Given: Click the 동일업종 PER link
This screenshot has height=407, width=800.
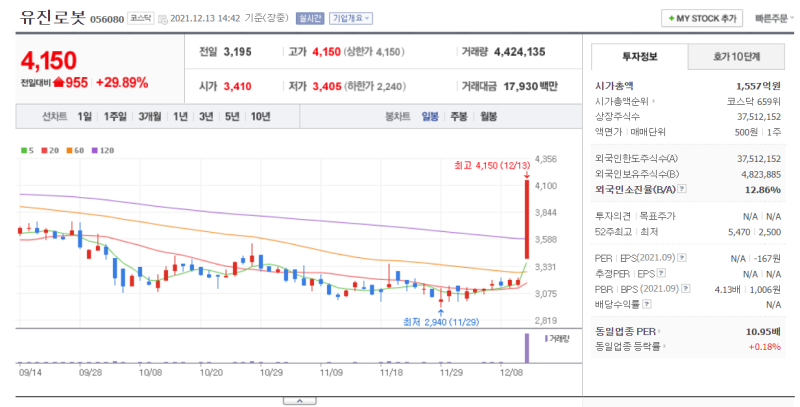Looking at the screenshot, I should [x=628, y=332].
